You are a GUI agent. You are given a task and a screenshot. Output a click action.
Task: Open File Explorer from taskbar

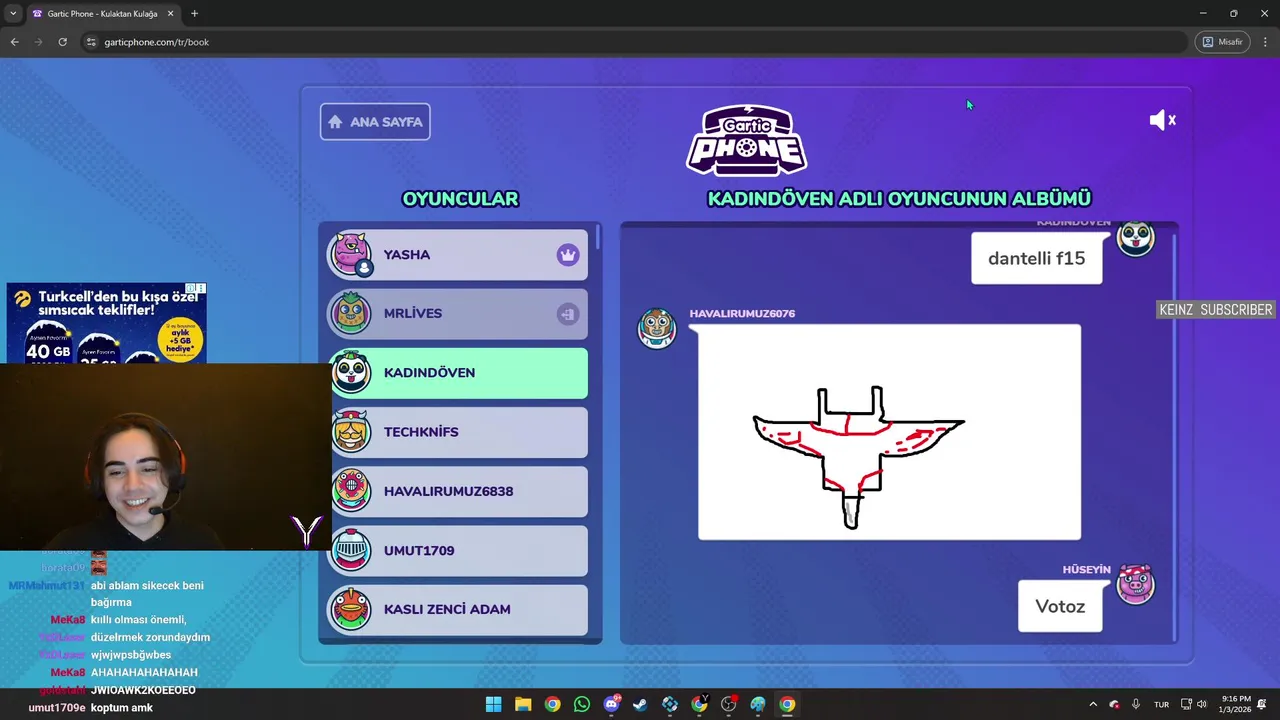point(523,704)
